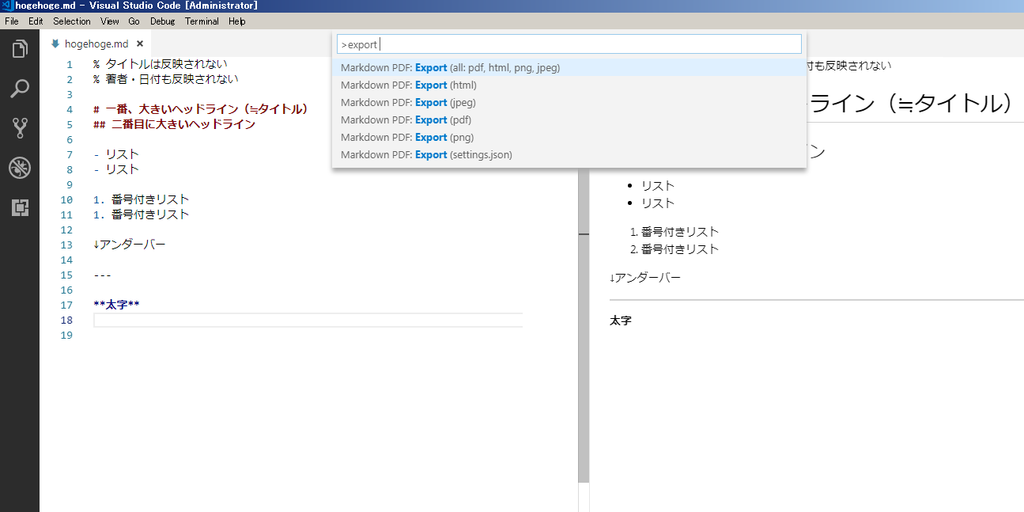This screenshot has height=512, width=1024.
Task: Click '1. 番号付きリスト' on editor line 11
Action: pyautogui.click(x=141, y=214)
